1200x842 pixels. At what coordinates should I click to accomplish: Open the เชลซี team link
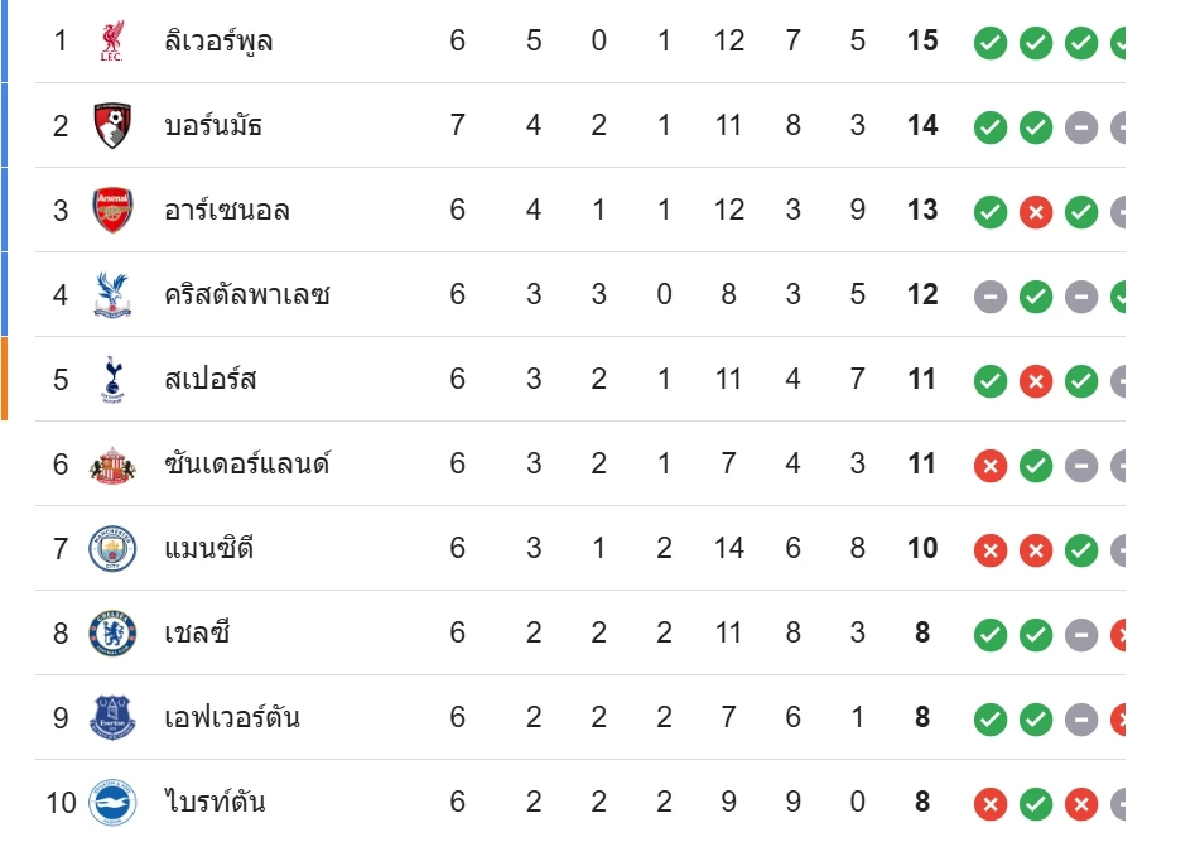pyautogui.click(x=198, y=633)
